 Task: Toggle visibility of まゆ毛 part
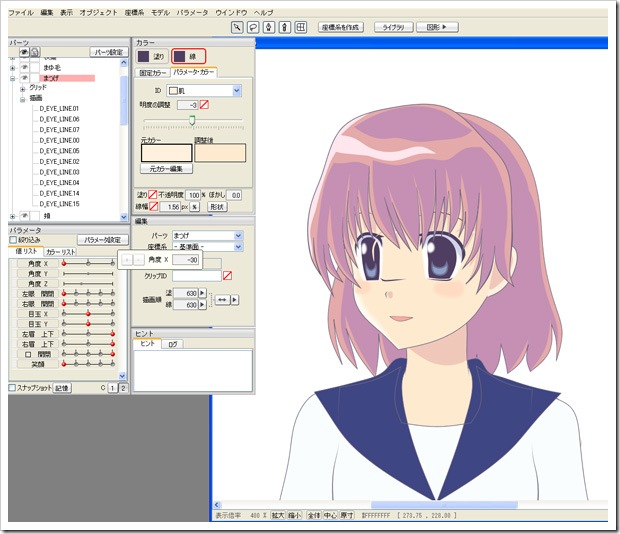coord(25,68)
